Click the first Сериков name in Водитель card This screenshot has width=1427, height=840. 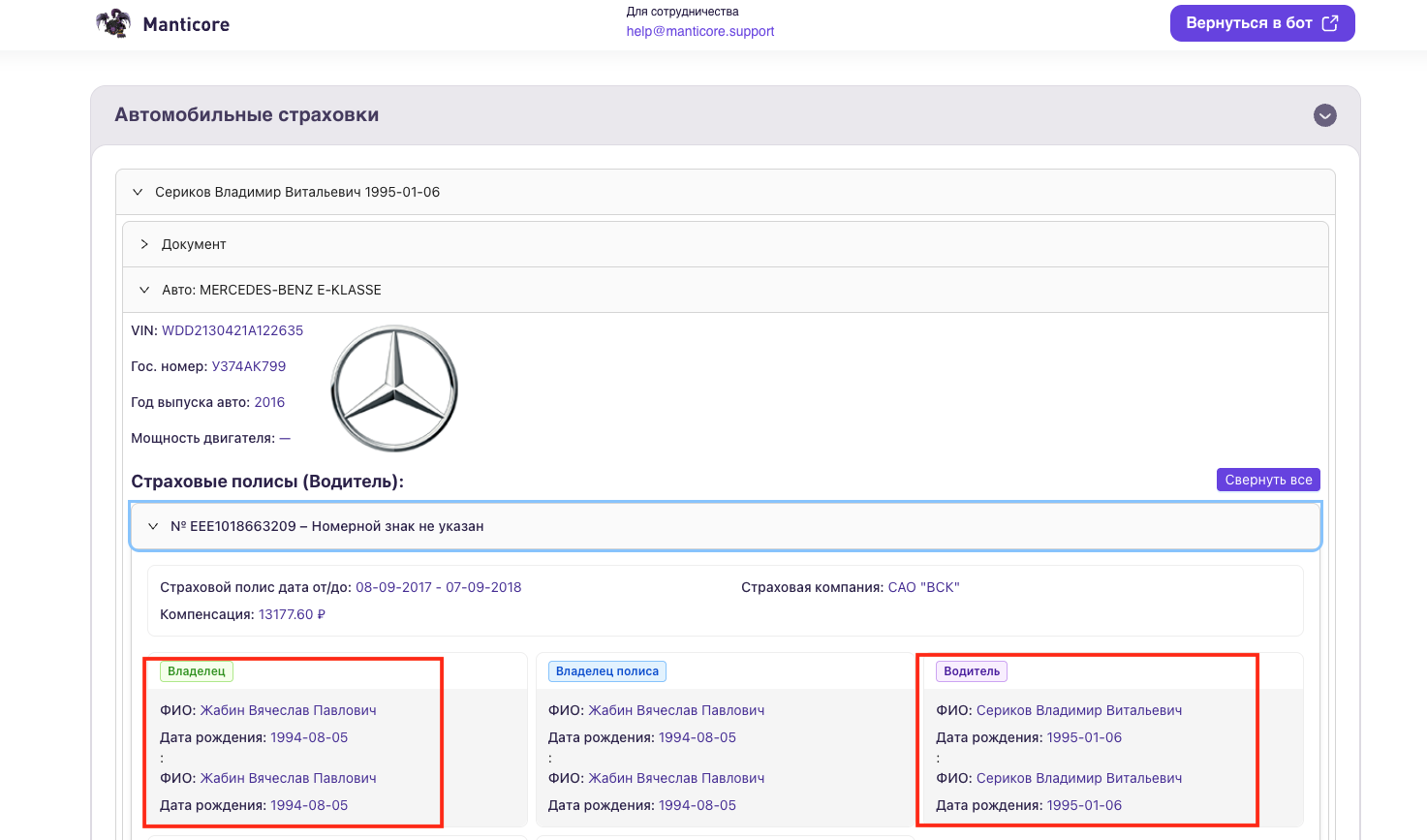pyautogui.click(x=1079, y=710)
